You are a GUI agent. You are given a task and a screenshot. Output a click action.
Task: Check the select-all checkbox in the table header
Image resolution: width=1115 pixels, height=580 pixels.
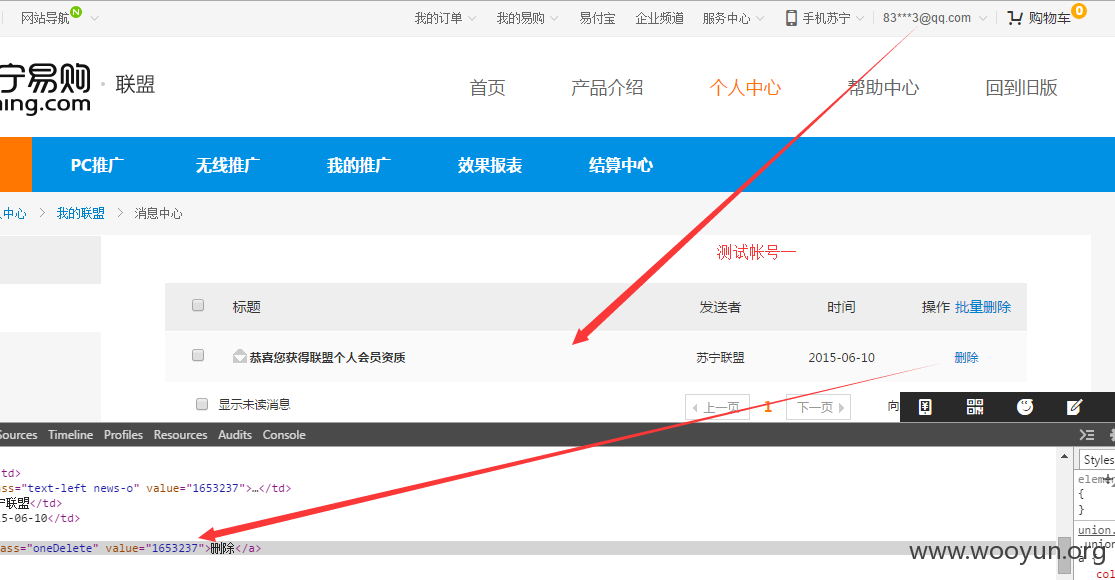(x=198, y=305)
